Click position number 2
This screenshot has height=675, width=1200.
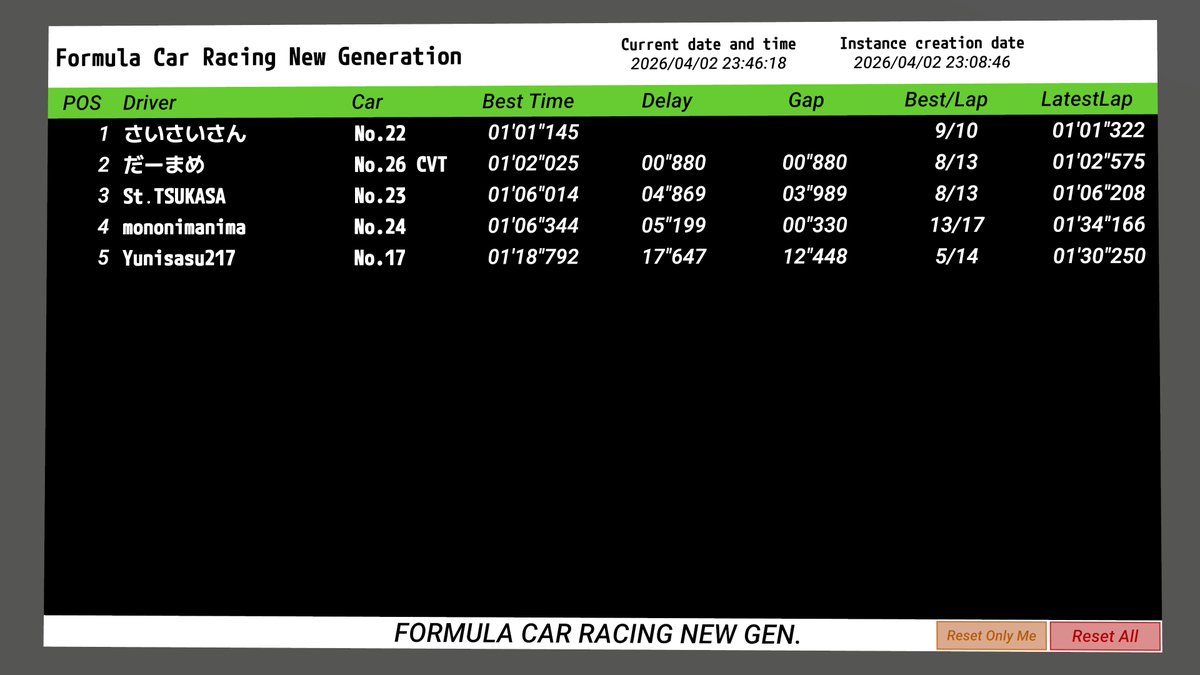click(x=103, y=165)
